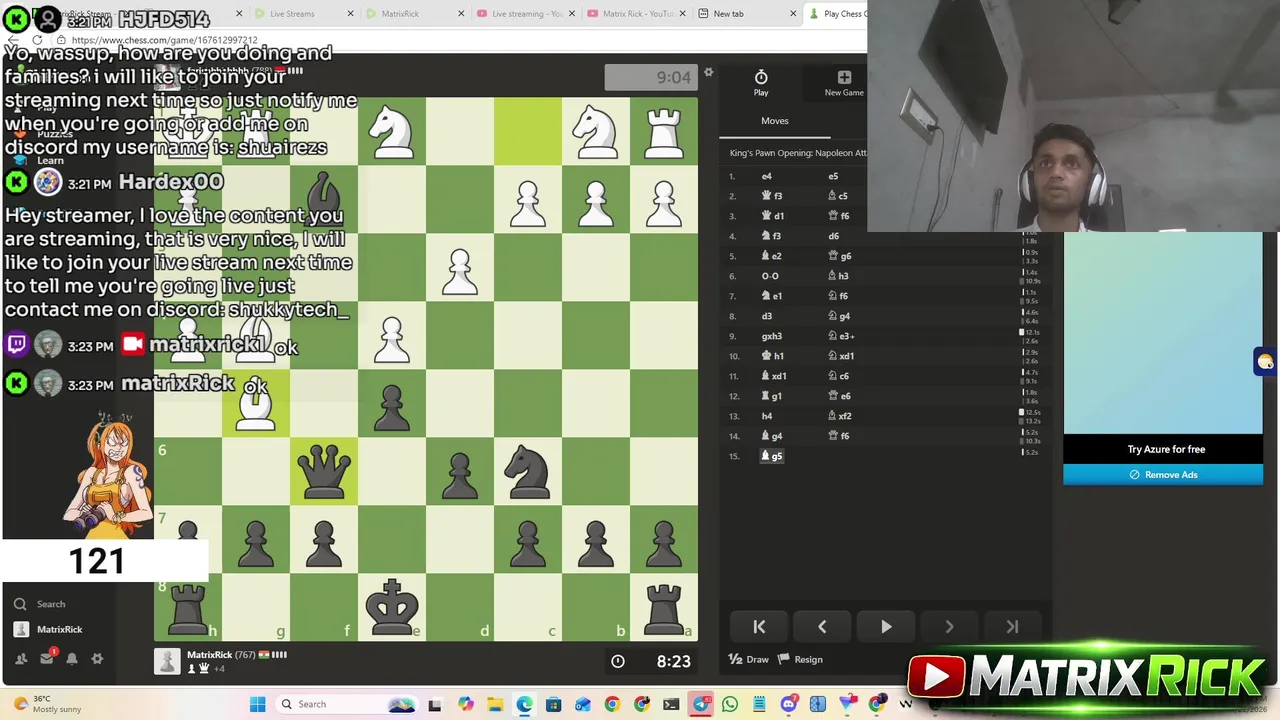This screenshot has width=1280, height=720.
Task: Open messages envelope icon with notification
Action: (47, 657)
